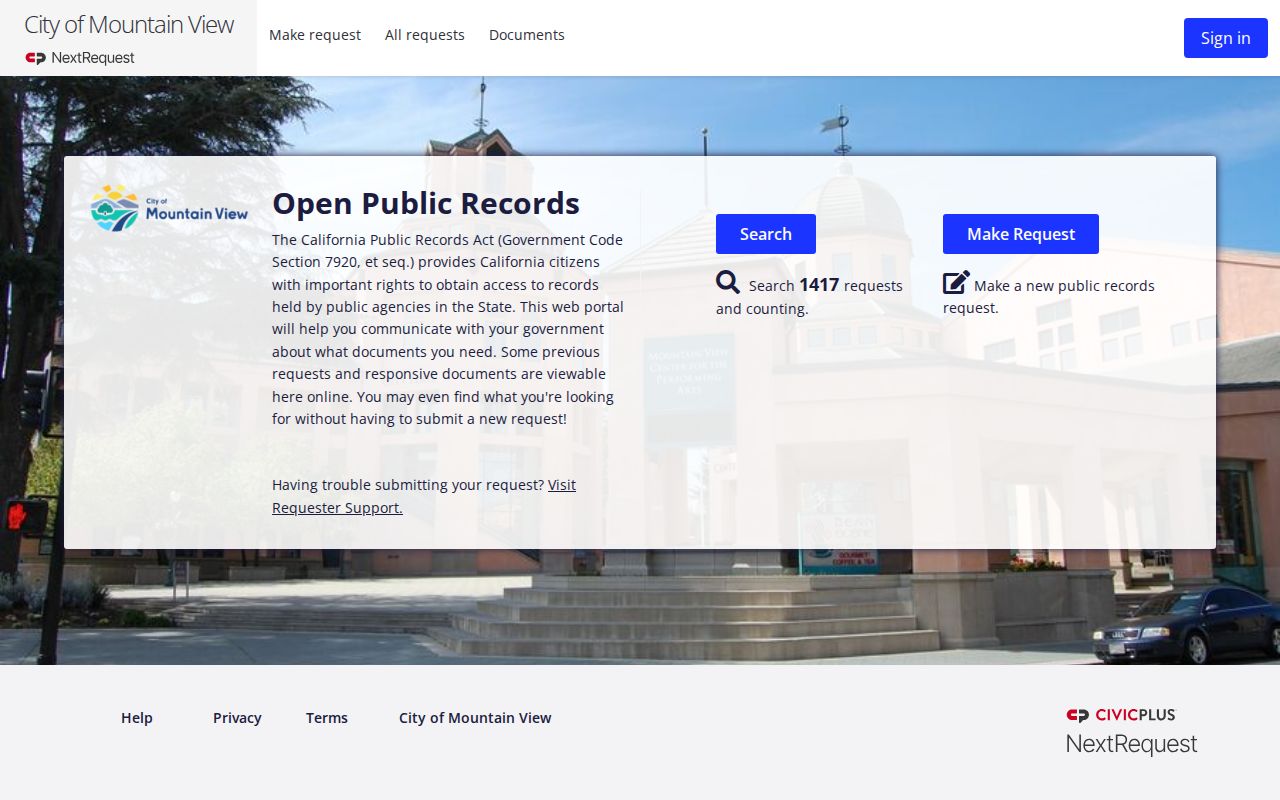Screen dimensions: 1280x800
Task: Click the blue Search button
Action: pos(766,234)
